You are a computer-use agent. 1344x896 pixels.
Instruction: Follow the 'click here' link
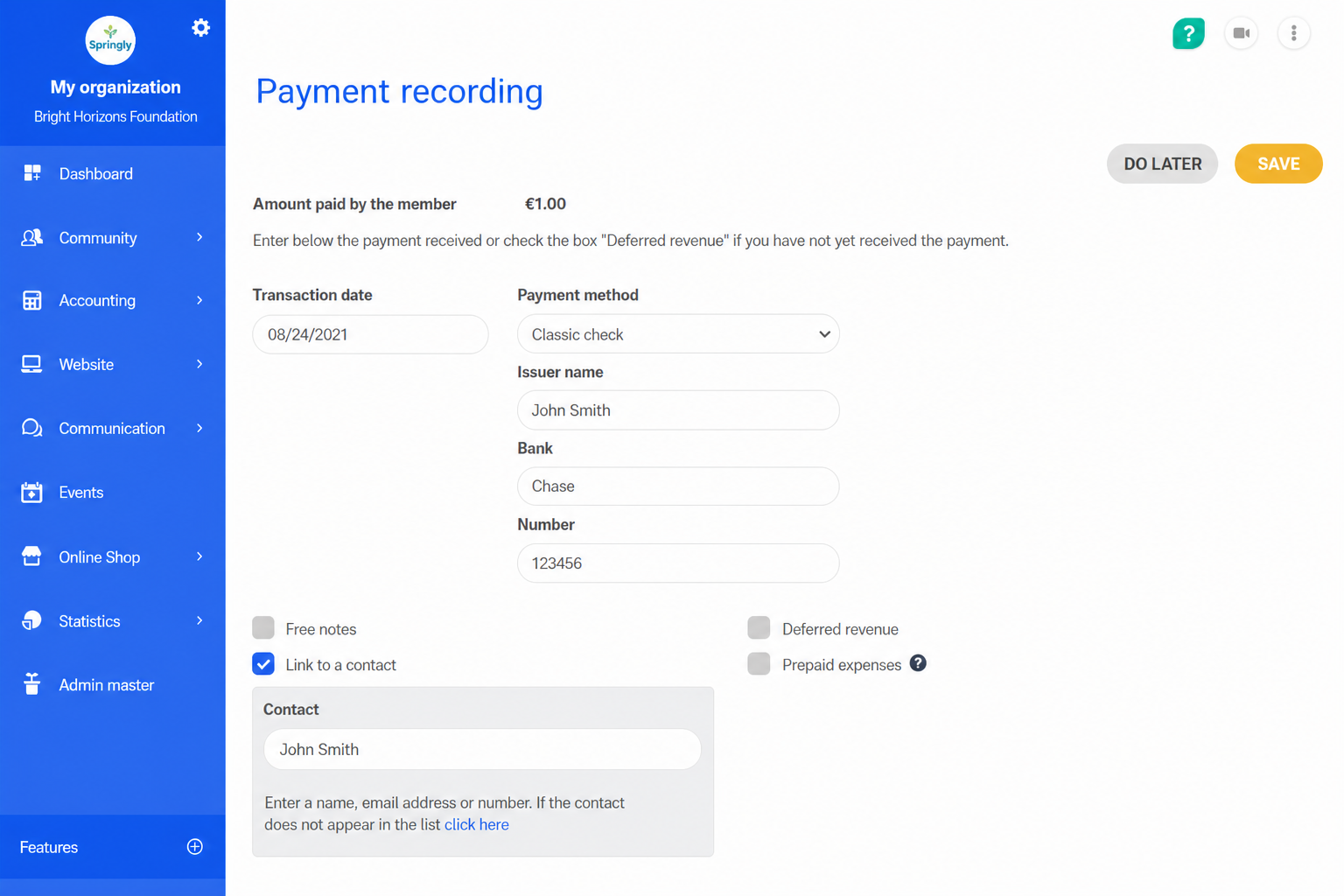click(x=477, y=824)
